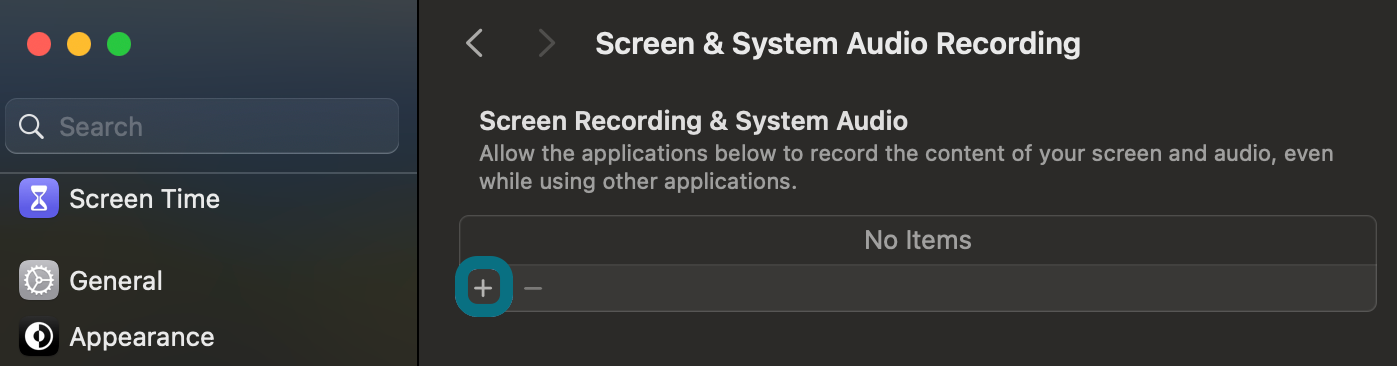Click the General gear icon
1397x366 pixels.
pyautogui.click(x=39, y=281)
